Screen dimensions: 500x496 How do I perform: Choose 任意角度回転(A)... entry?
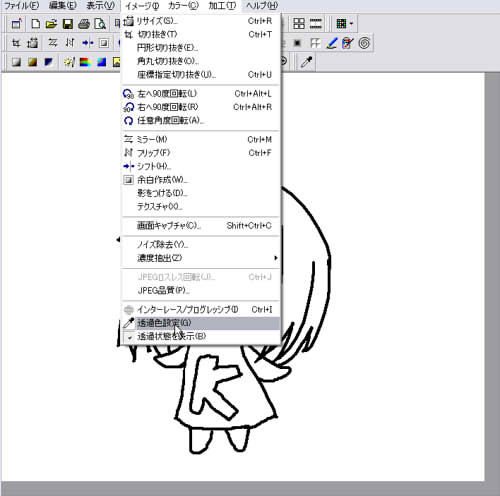pyautogui.click(x=201, y=120)
